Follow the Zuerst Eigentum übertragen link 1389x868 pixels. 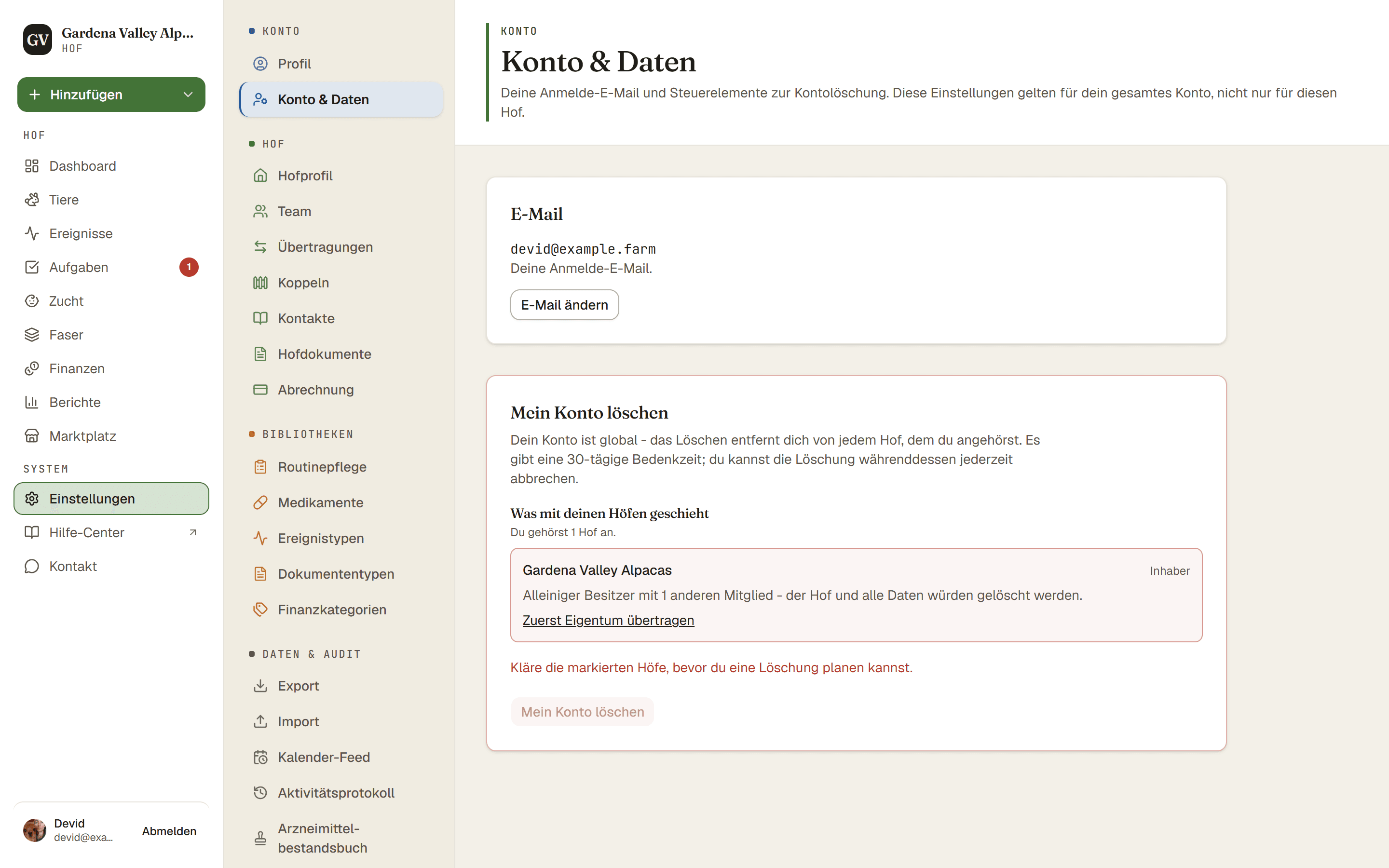click(608, 621)
